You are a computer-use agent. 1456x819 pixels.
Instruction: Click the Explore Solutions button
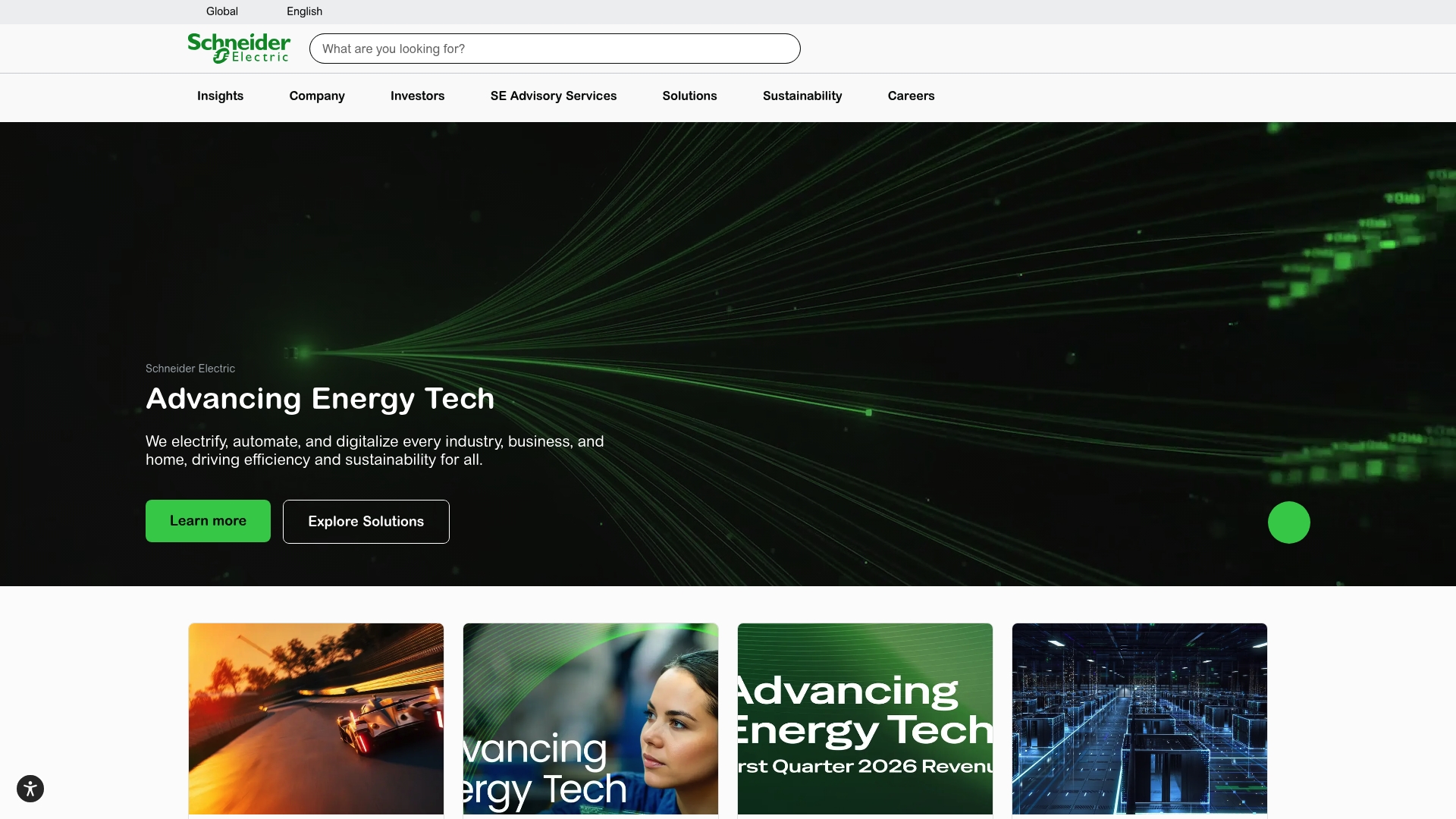(366, 522)
